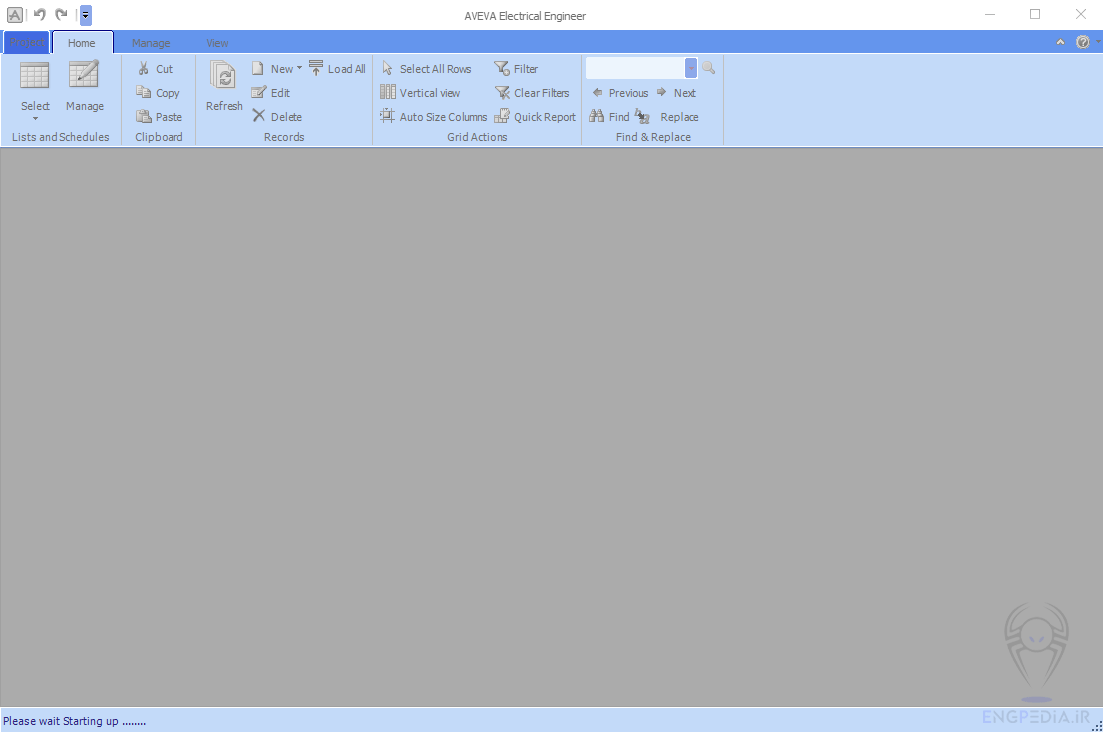Switch to the Manage tab
This screenshot has height=733, width=1103.
tap(151, 43)
